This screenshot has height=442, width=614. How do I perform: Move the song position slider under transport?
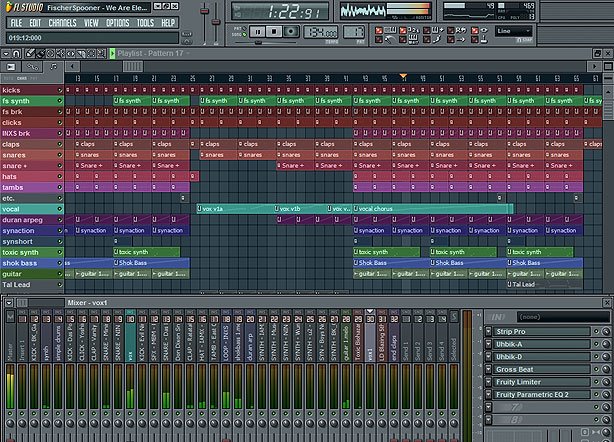258,42
